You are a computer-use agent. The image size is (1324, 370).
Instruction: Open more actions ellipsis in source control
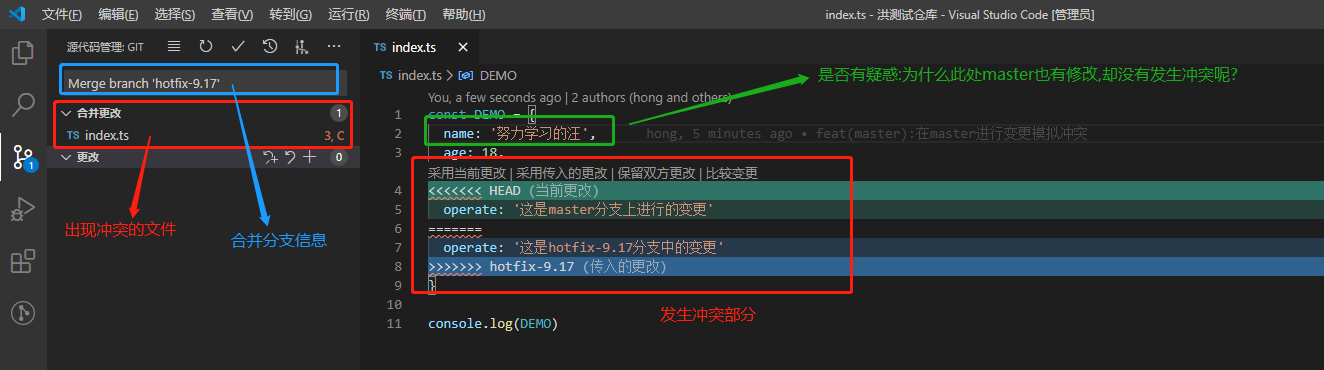334,46
